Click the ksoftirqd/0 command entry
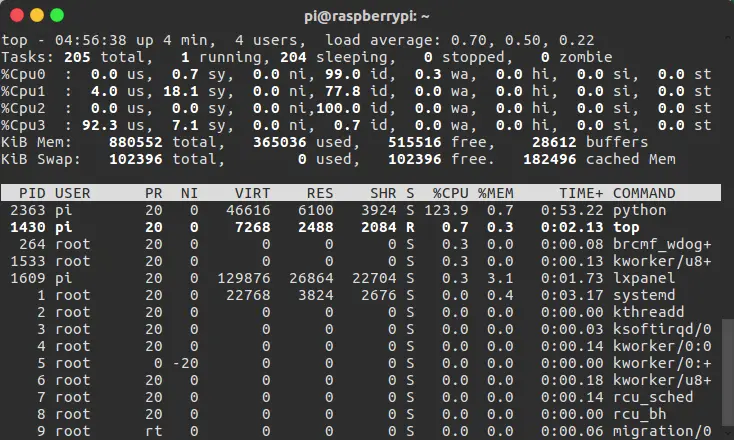734x440 pixels. tap(662, 330)
